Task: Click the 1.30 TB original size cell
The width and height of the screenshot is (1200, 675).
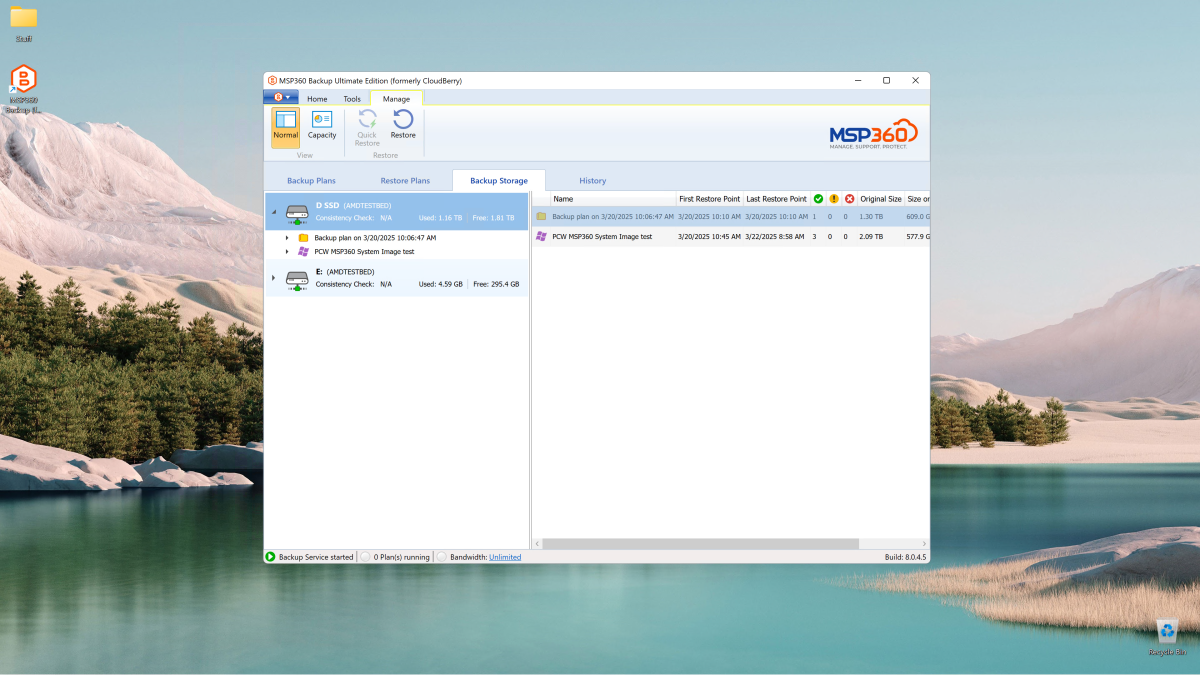Action: click(872, 216)
